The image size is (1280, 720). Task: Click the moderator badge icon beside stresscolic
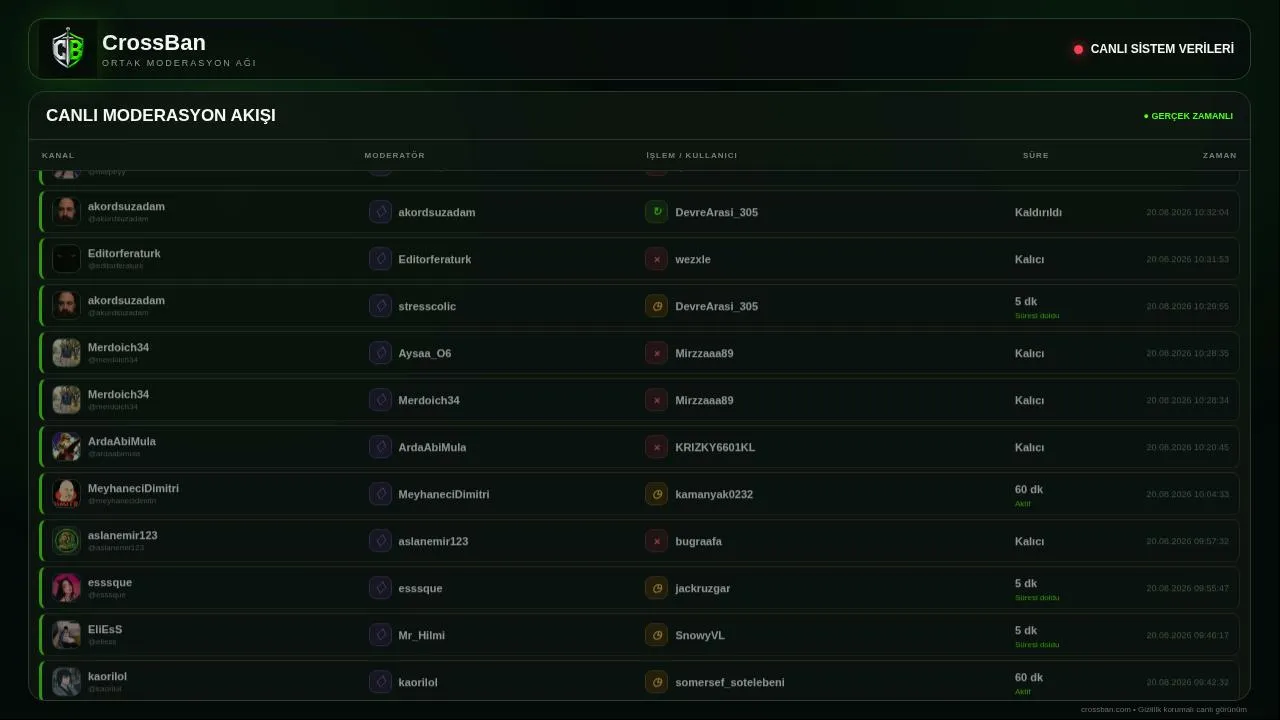tap(380, 306)
